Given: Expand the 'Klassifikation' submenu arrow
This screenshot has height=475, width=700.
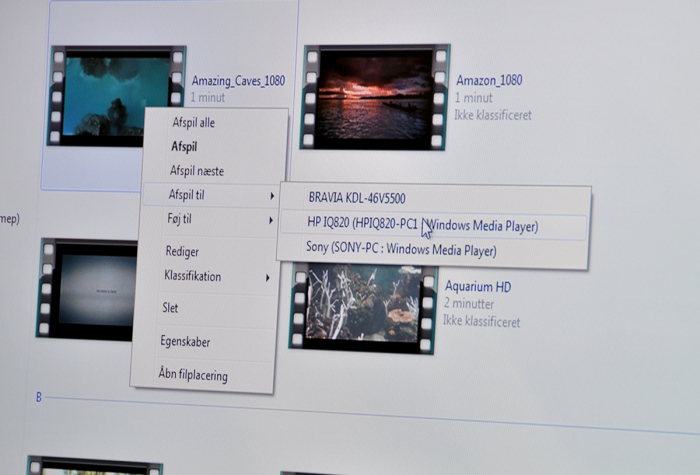Looking at the screenshot, I should [267, 278].
